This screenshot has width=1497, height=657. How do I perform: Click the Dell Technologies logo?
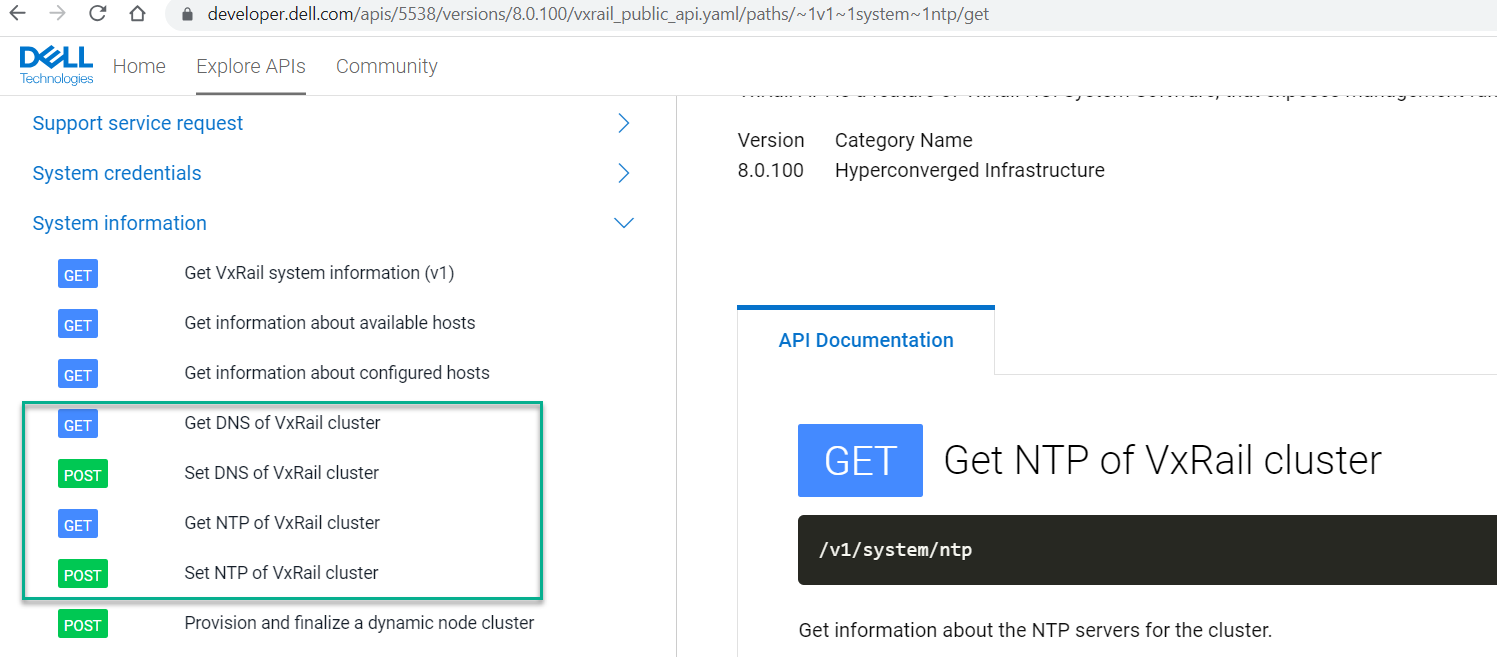point(55,64)
